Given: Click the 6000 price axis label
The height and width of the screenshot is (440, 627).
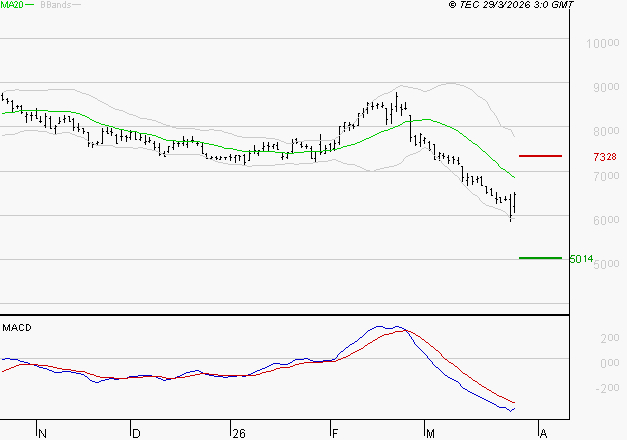Looking at the screenshot, I should click(606, 220).
